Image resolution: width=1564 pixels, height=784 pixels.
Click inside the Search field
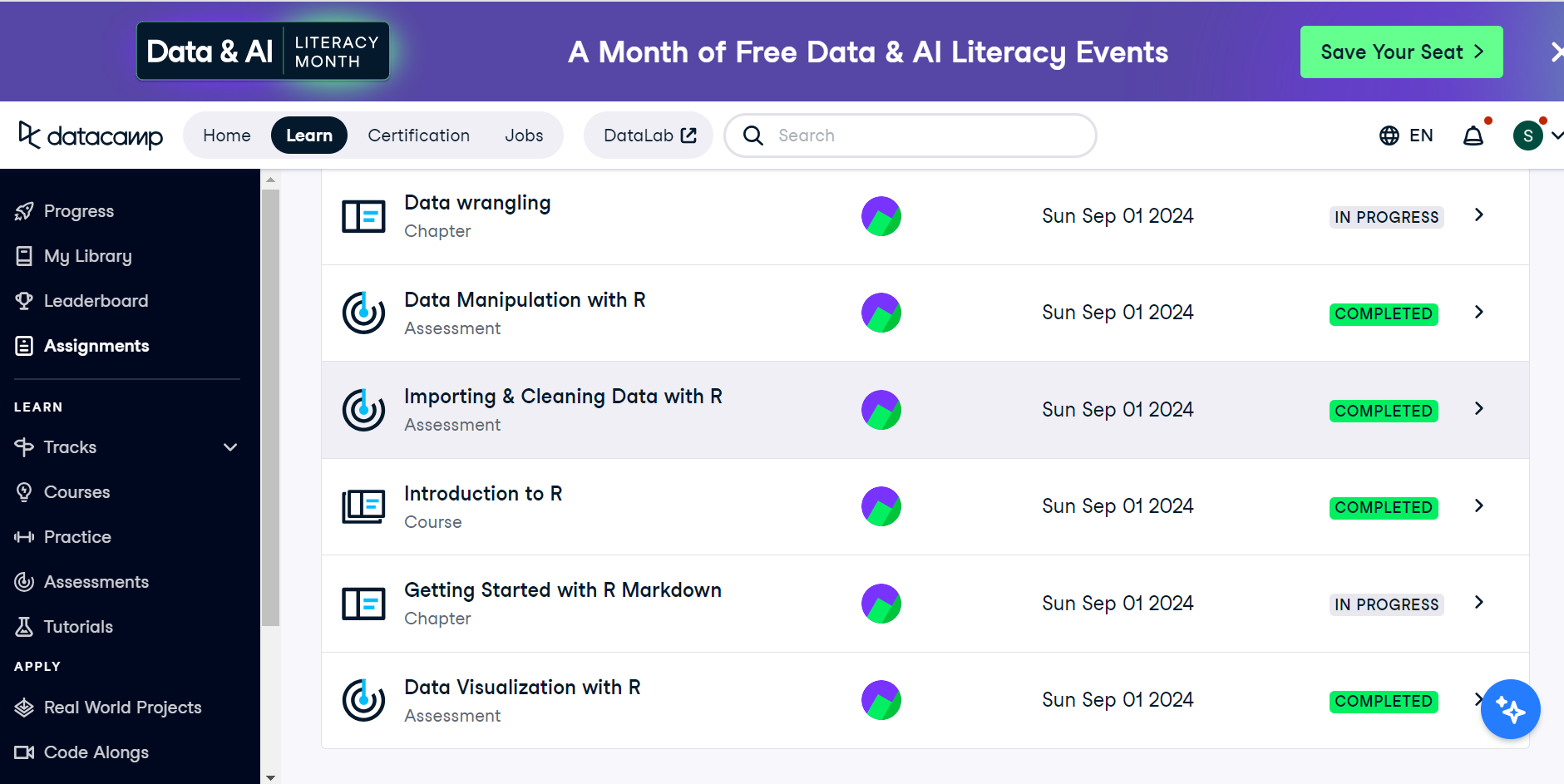coord(910,136)
